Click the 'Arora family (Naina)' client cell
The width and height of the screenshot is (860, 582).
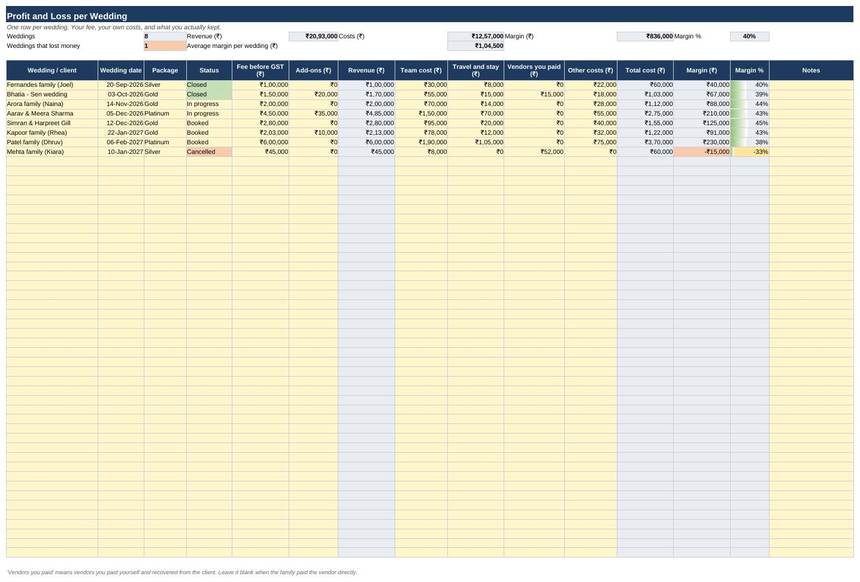point(52,104)
